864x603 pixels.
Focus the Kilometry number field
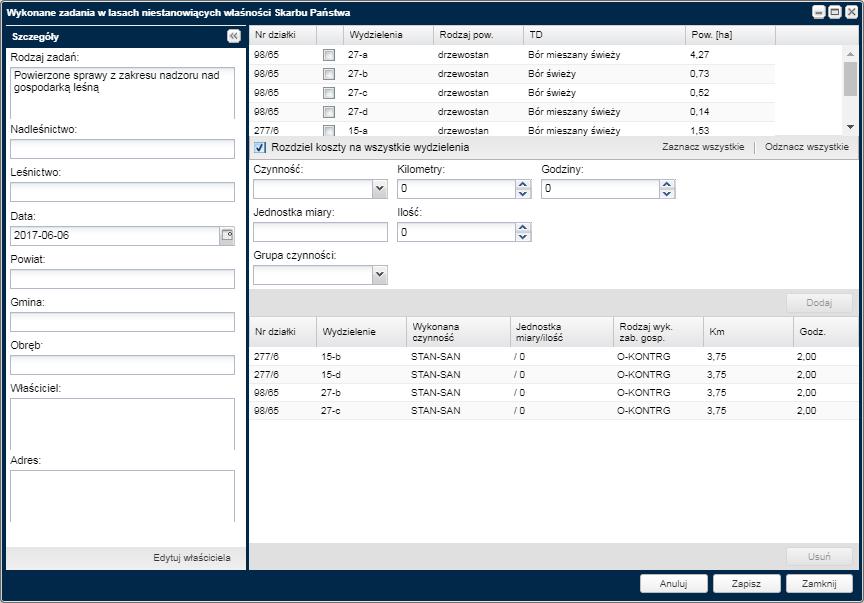457,189
